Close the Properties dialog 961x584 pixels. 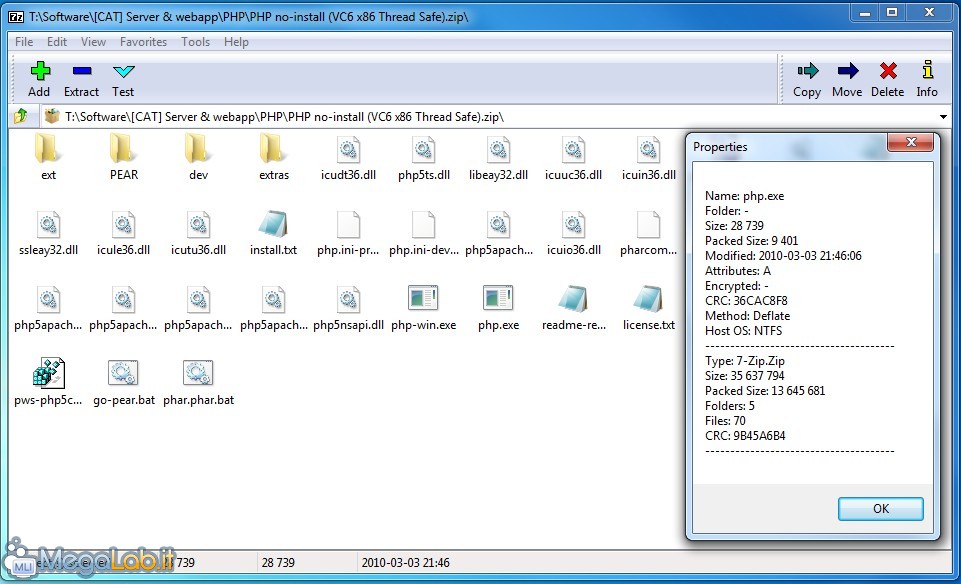(911, 142)
